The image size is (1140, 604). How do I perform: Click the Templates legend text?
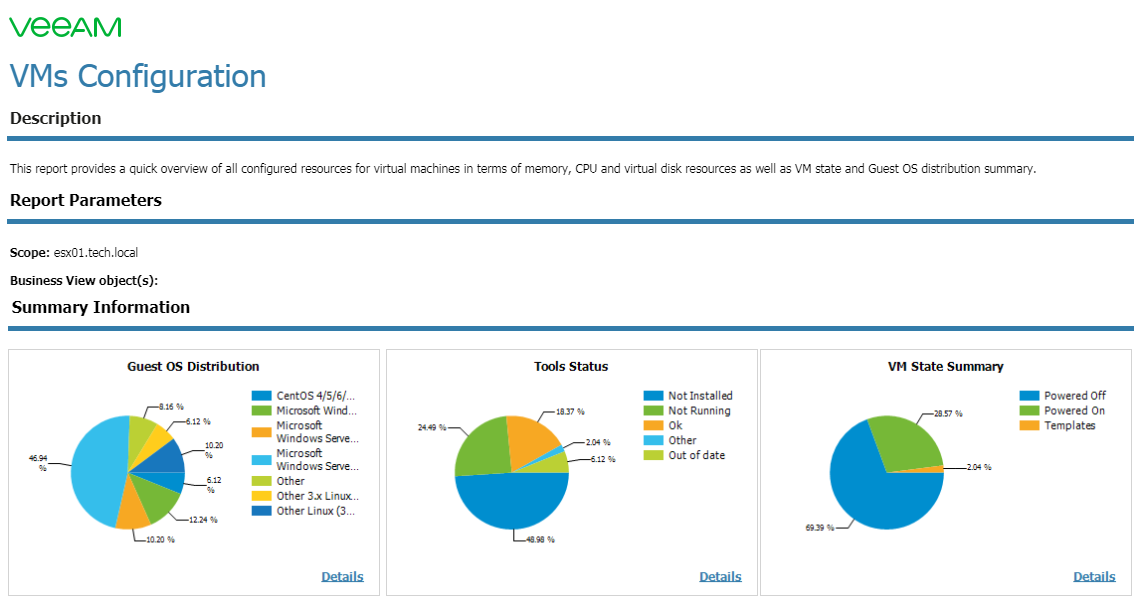(x=1069, y=425)
